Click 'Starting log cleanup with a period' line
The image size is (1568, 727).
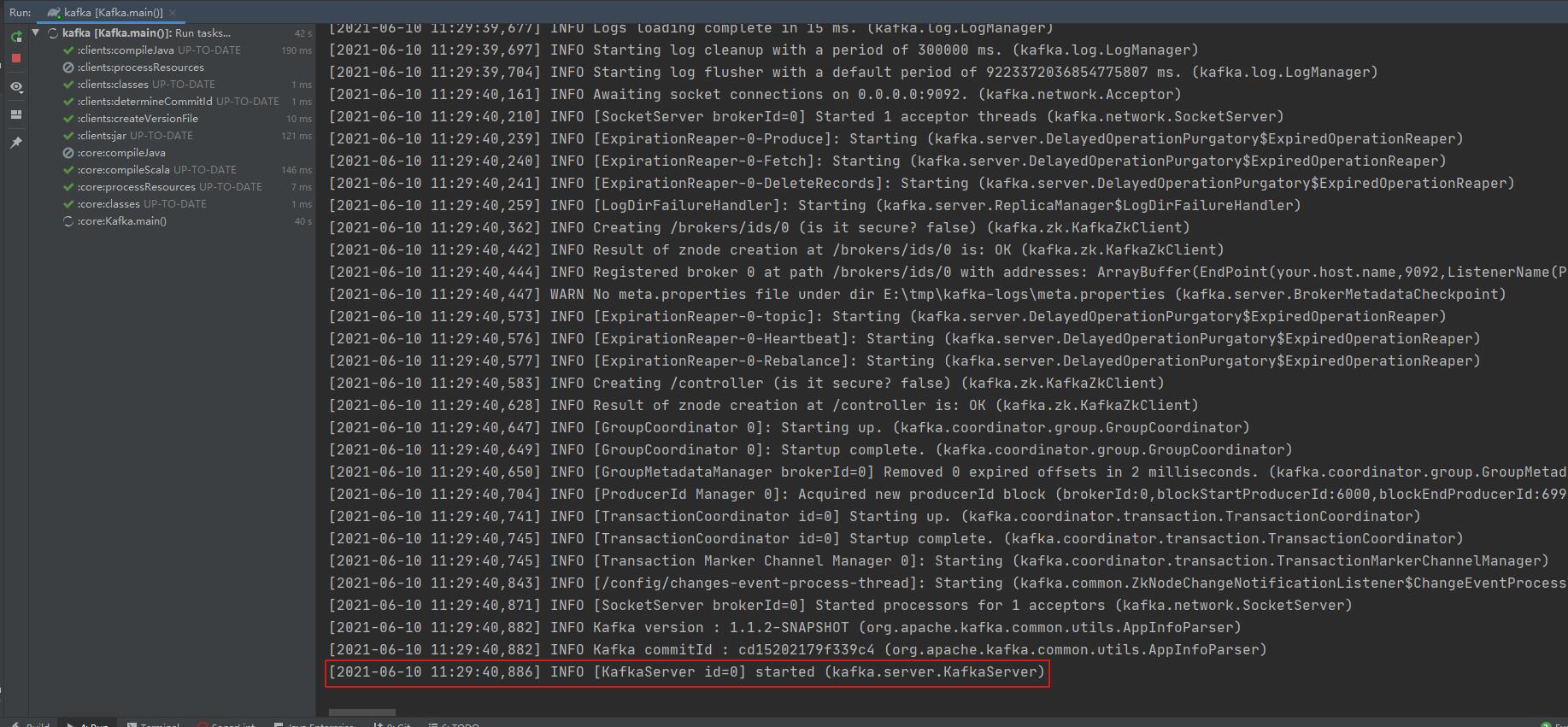[x=764, y=50]
